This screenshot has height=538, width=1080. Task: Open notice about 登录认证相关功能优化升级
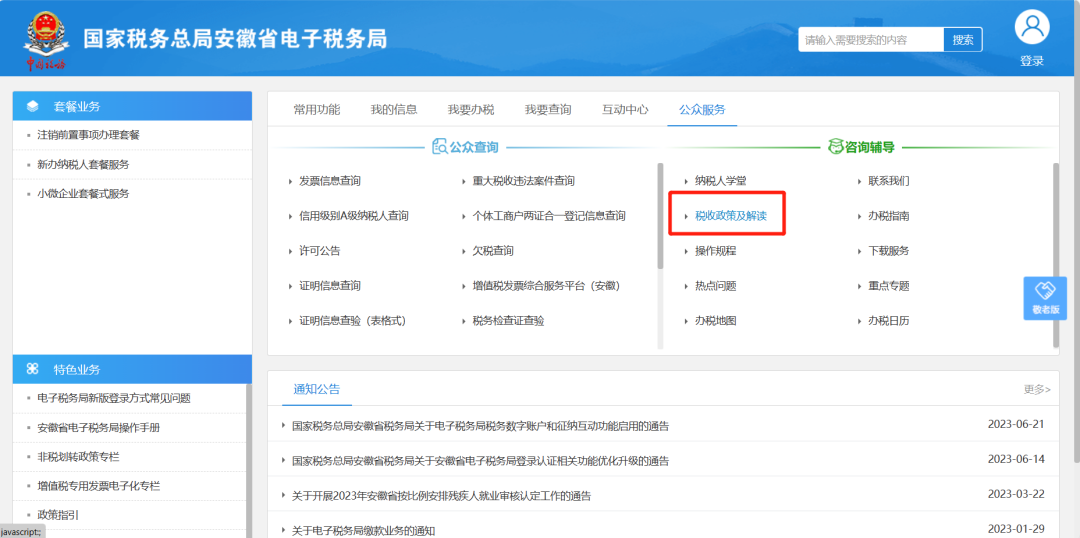pos(480,461)
